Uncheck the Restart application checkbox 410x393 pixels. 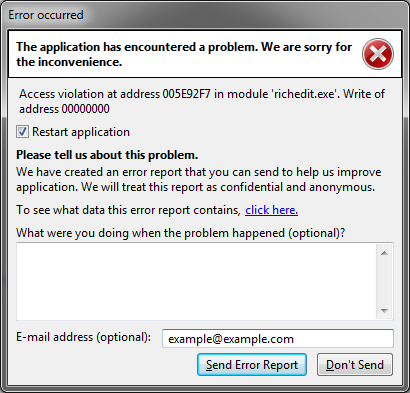point(22,132)
